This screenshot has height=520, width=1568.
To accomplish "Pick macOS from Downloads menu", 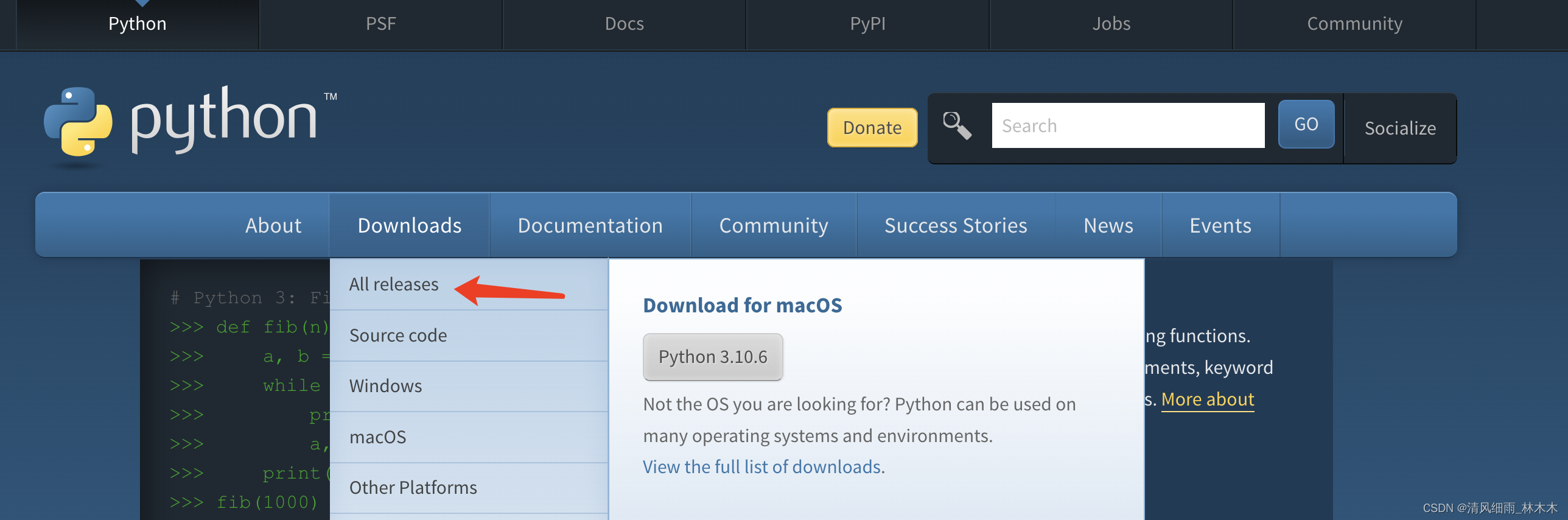I will (377, 437).
